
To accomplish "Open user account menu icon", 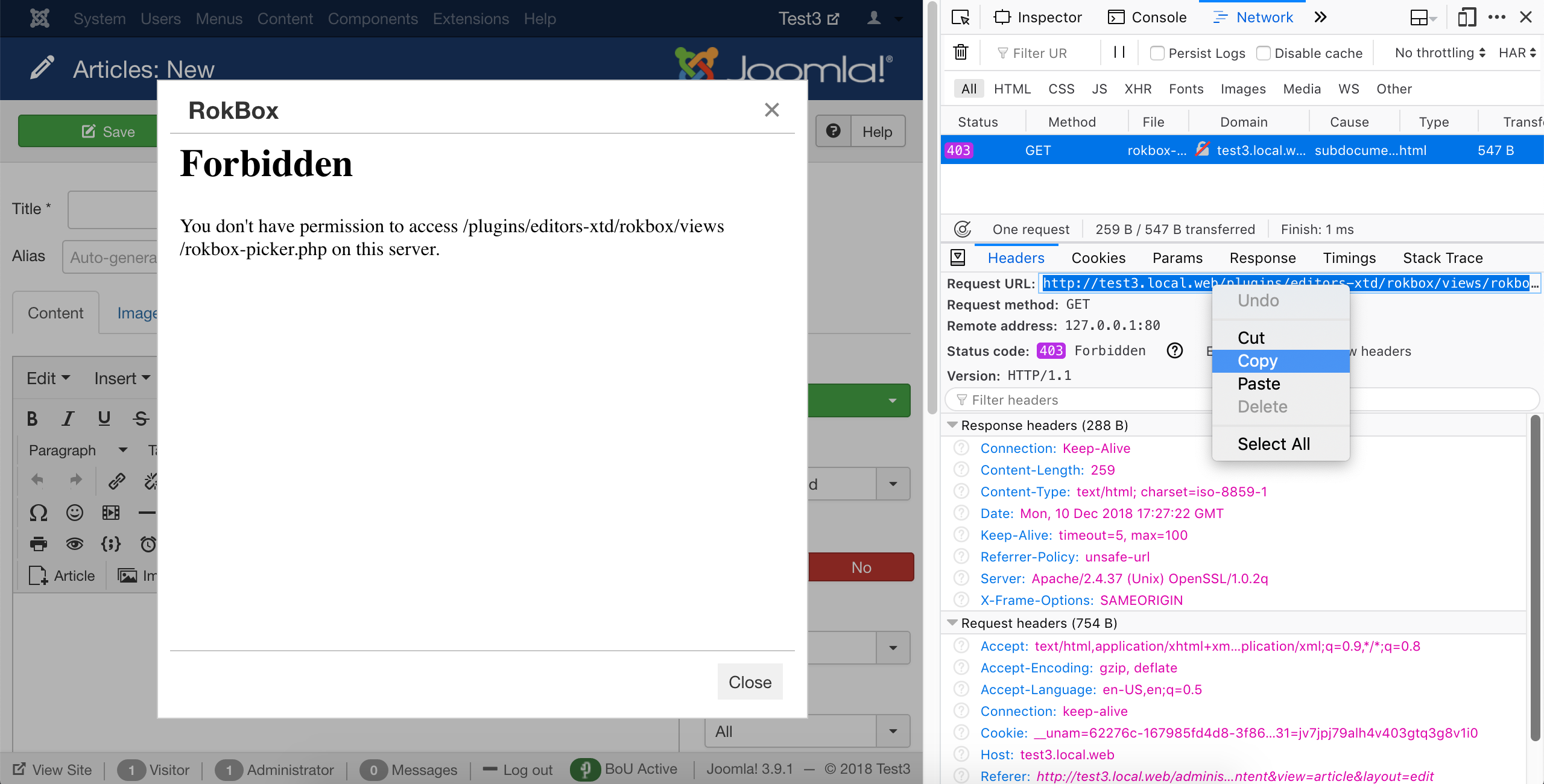I will point(884,18).
